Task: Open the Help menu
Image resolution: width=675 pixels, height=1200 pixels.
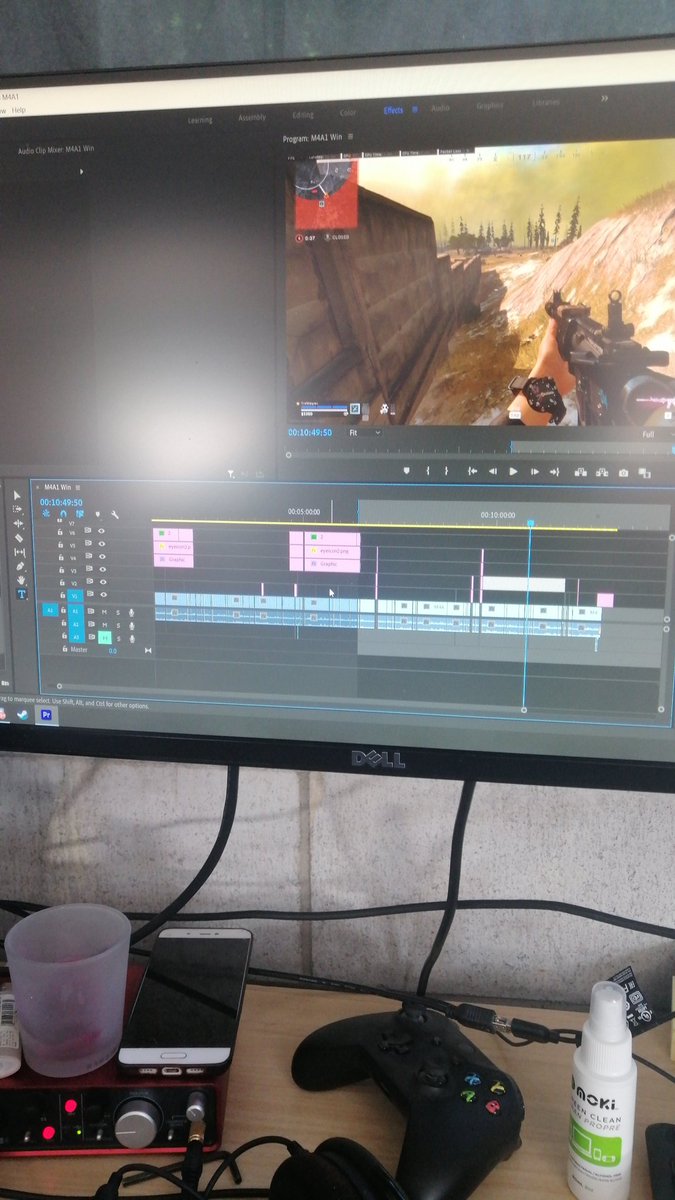Action: (x=17, y=109)
